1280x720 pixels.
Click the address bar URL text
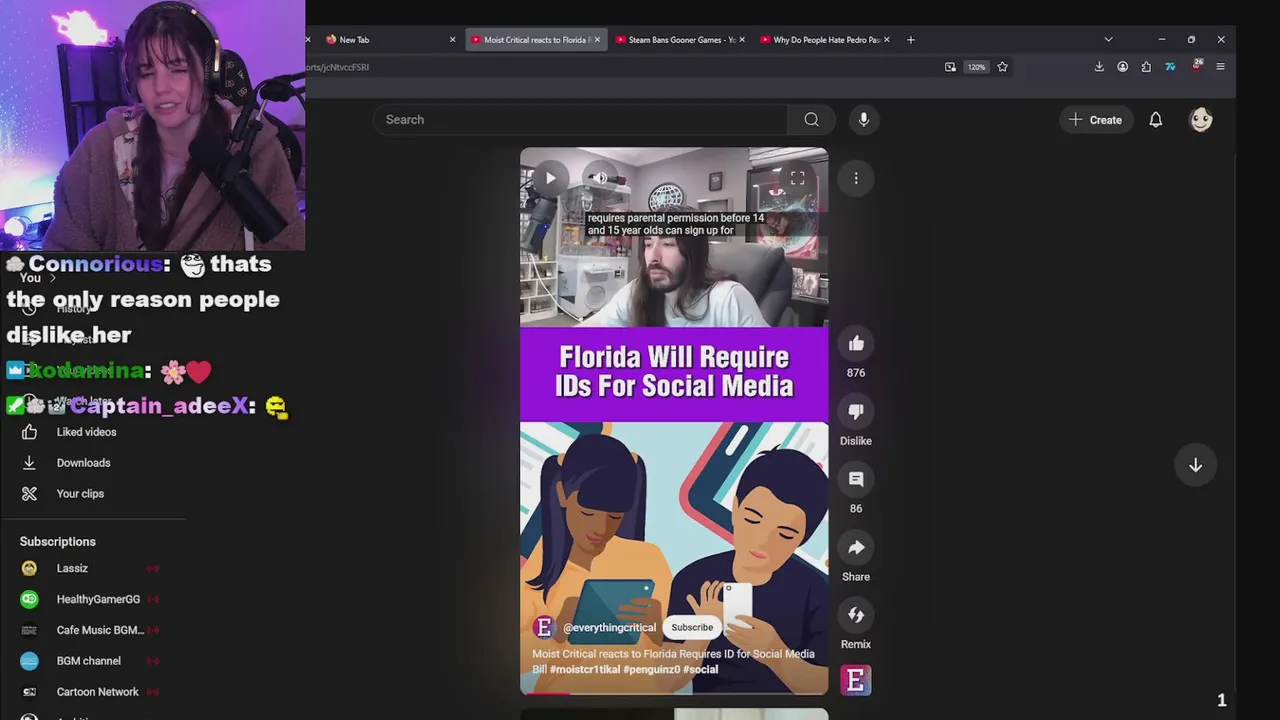pyautogui.click(x=338, y=67)
